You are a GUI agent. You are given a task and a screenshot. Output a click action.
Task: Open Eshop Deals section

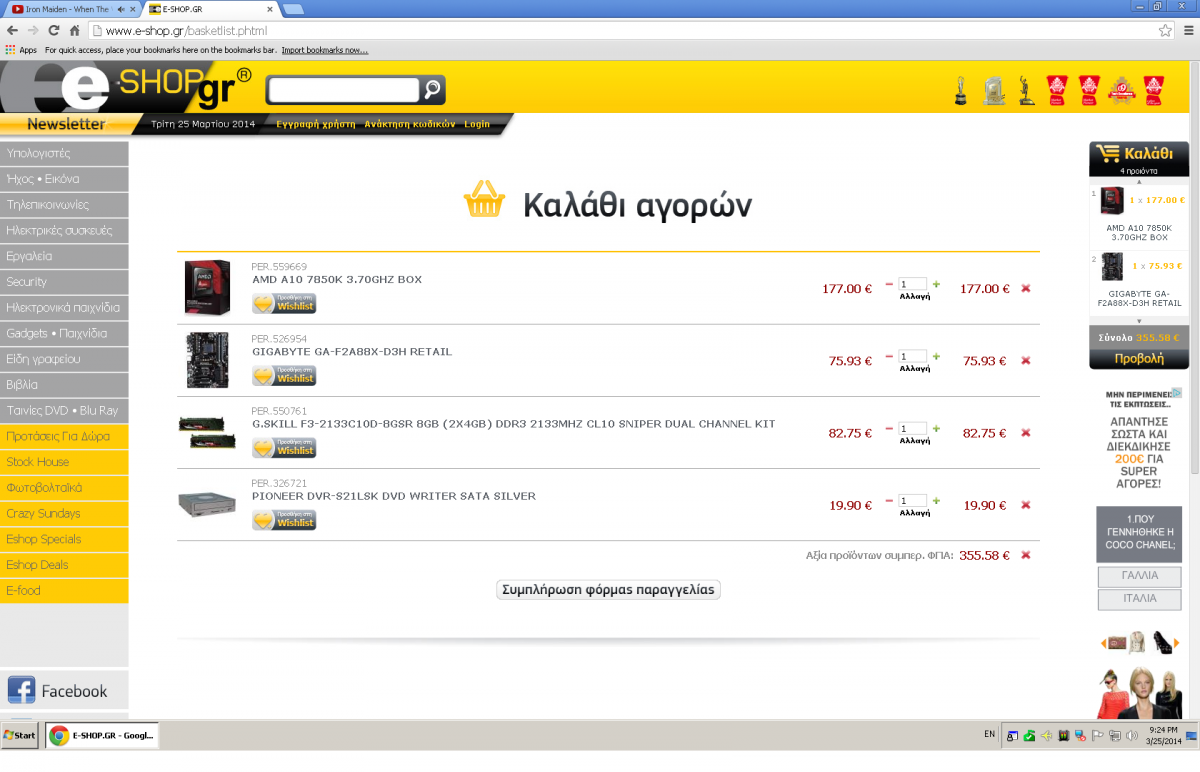(x=64, y=565)
